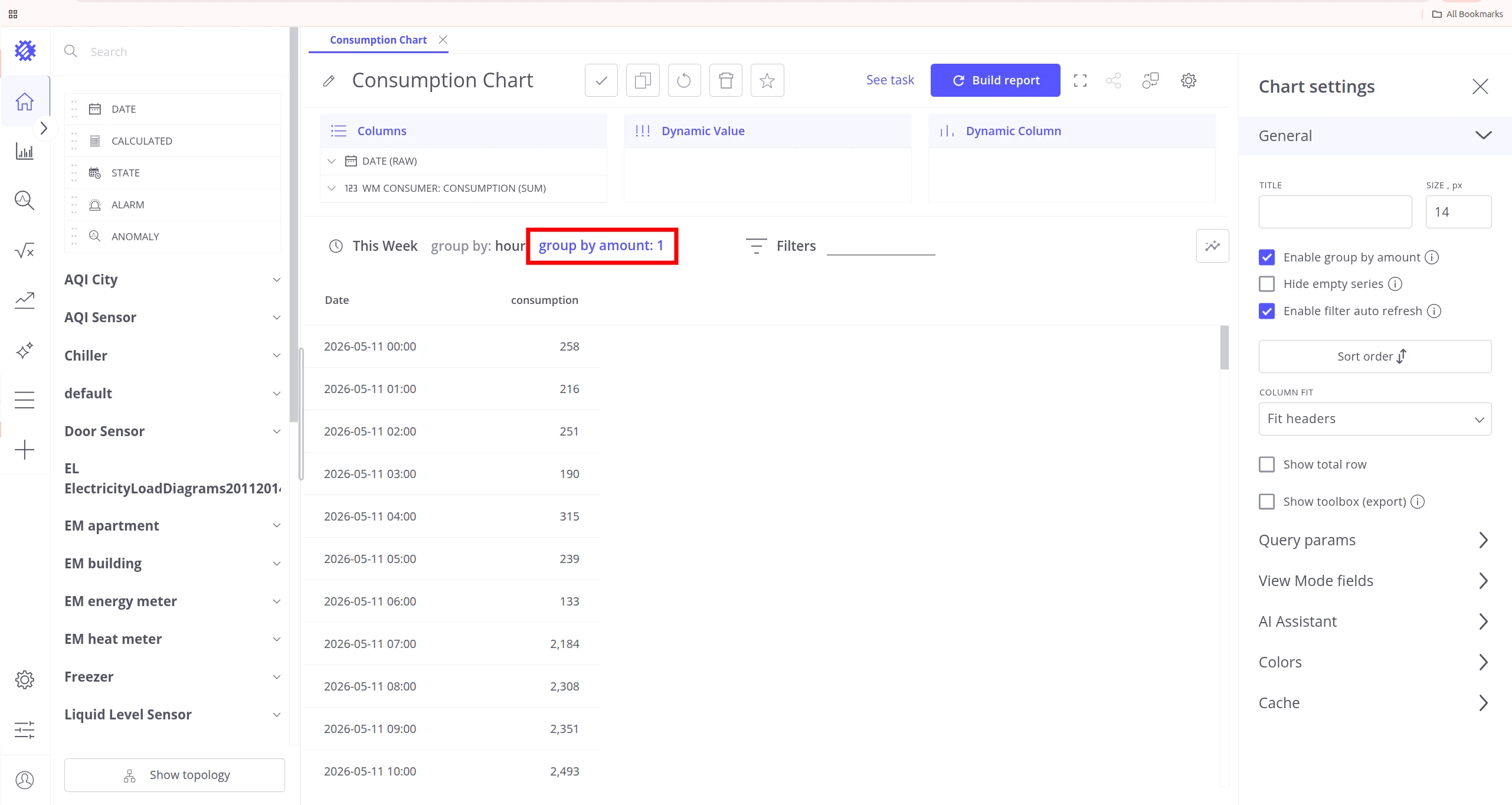
Task: Close the Consumption Chart tab
Action: pyautogui.click(x=443, y=40)
